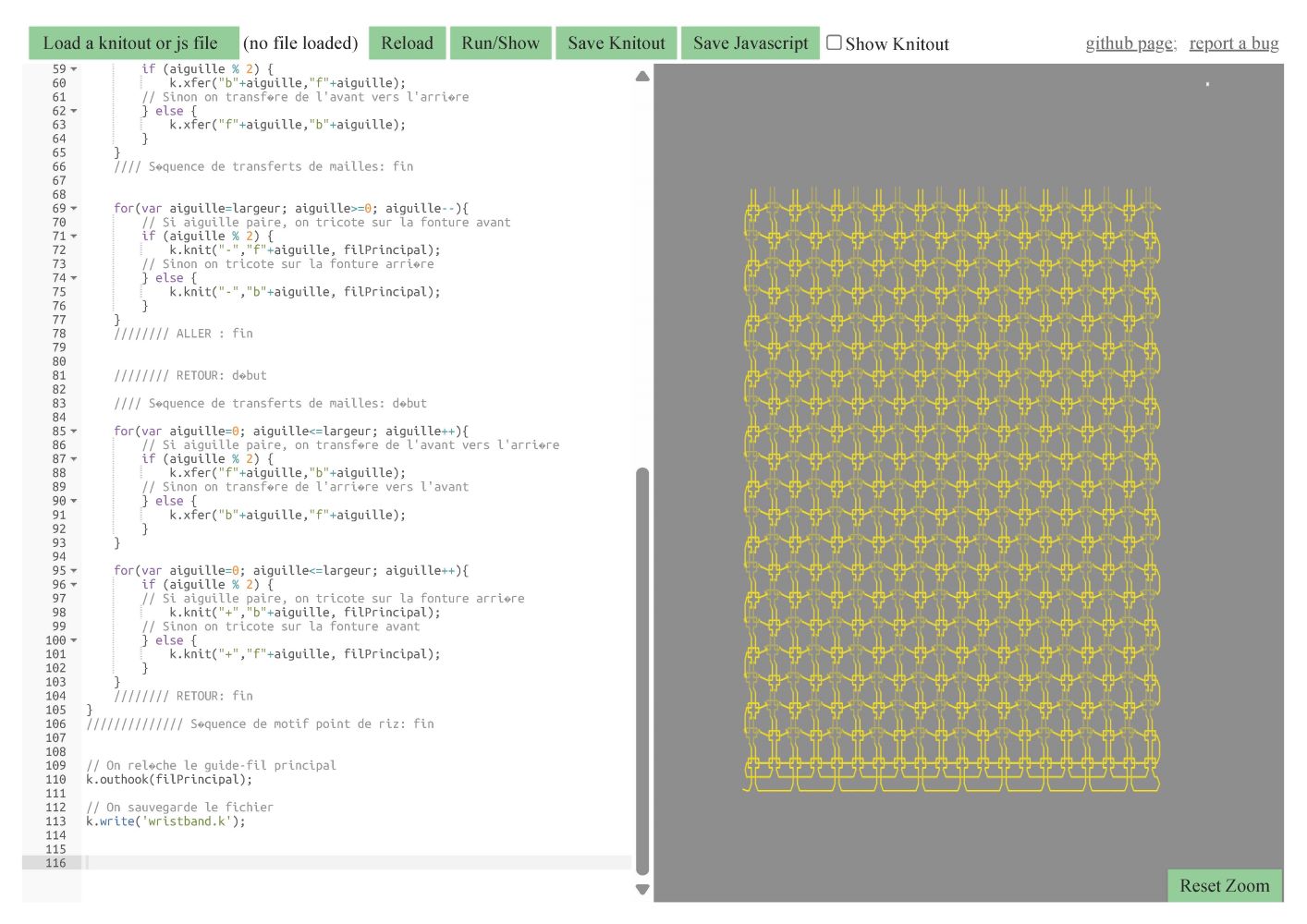Screen dimensions: 1307x924
Task: Collapse code fold at line 62
Action: point(74,111)
